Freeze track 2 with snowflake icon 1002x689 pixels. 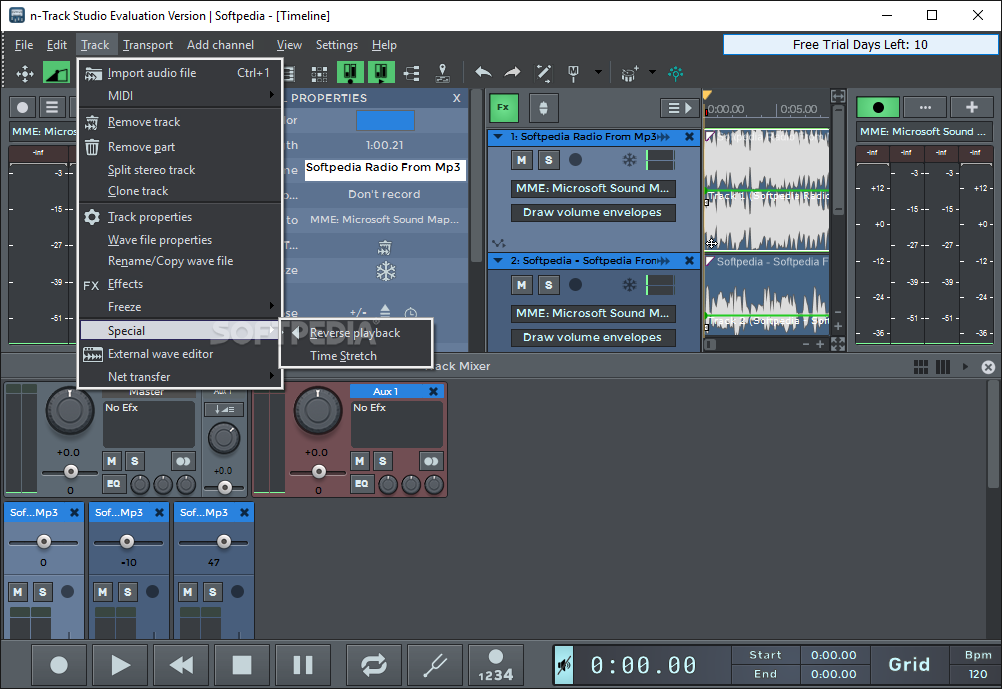(x=629, y=284)
